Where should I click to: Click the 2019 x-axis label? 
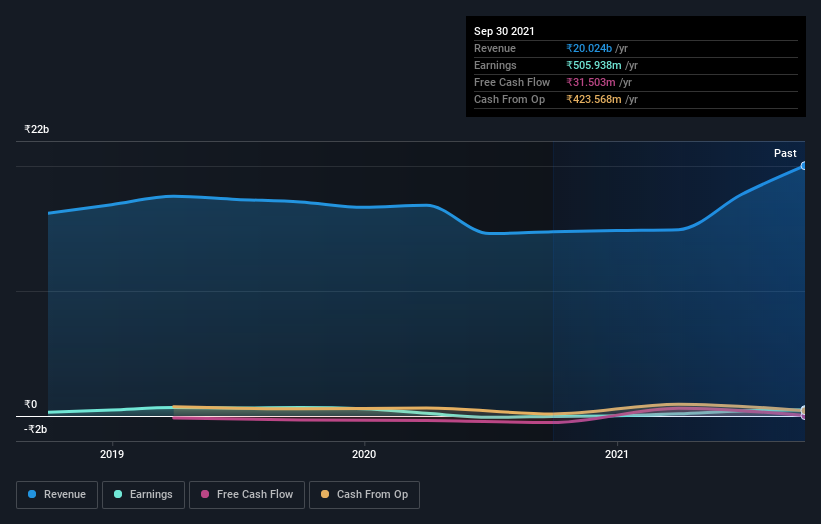point(112,454)
